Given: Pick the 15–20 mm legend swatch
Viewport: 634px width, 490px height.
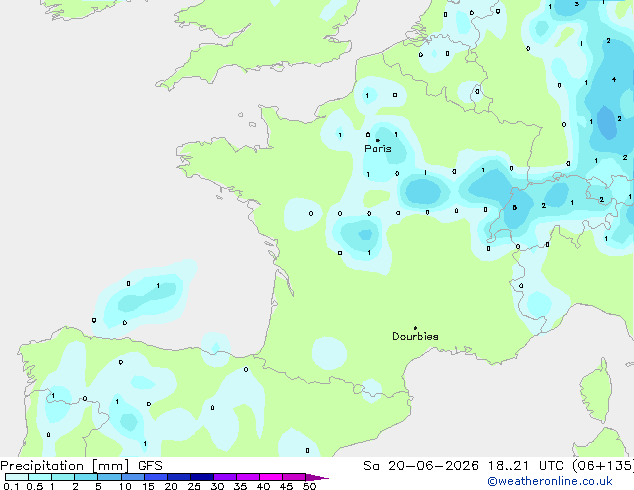Looking at the screenshot, I should coord(155,477).
